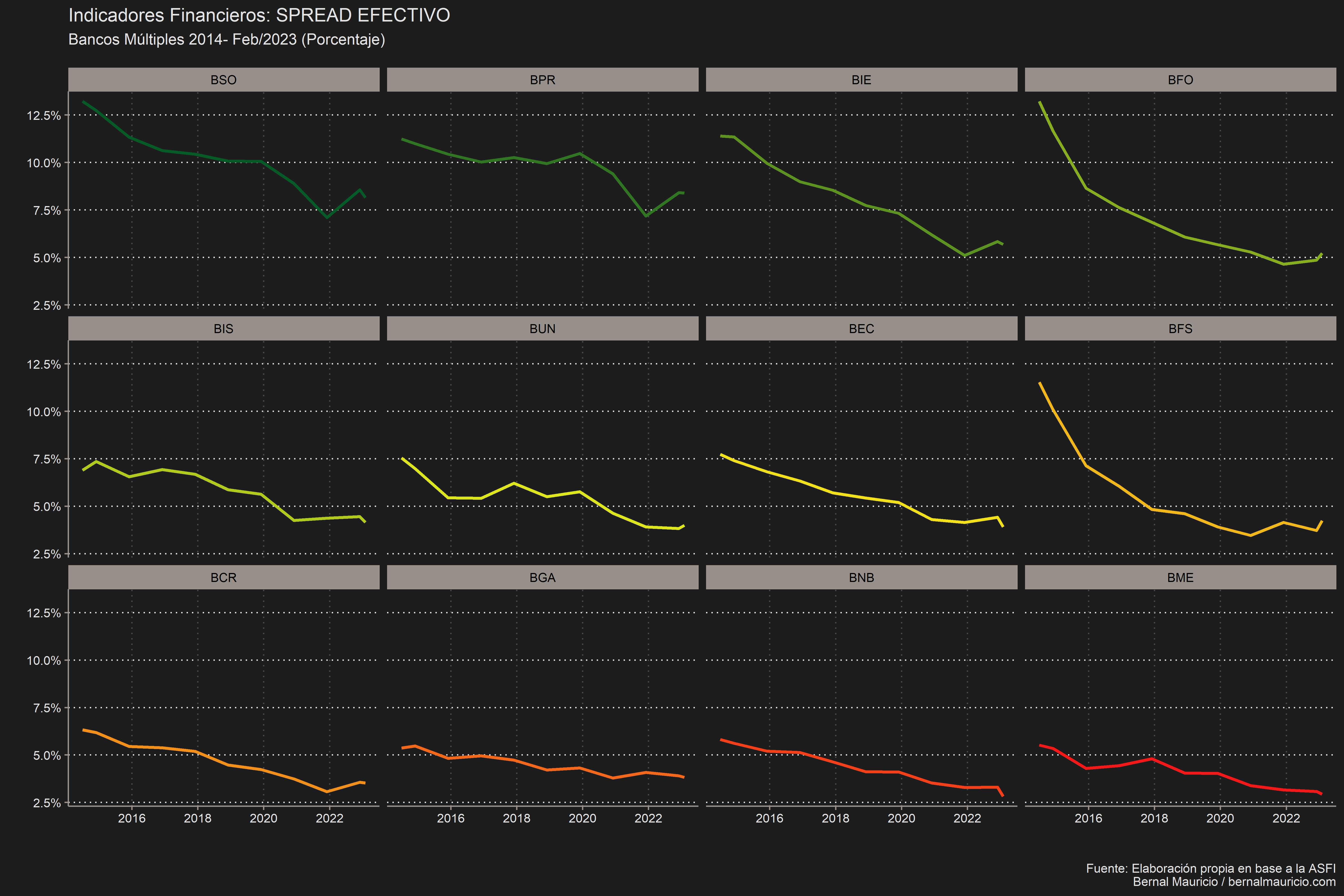1344x896 pixels.
Task: Click the 12.5% y-axis label of BSO row
Action: point(43,115)
